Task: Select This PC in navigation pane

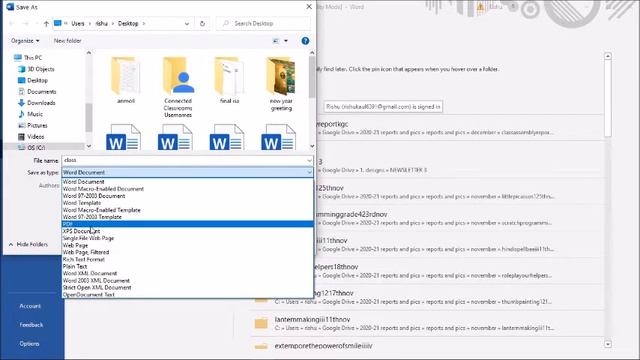Action: pos(33,58)
